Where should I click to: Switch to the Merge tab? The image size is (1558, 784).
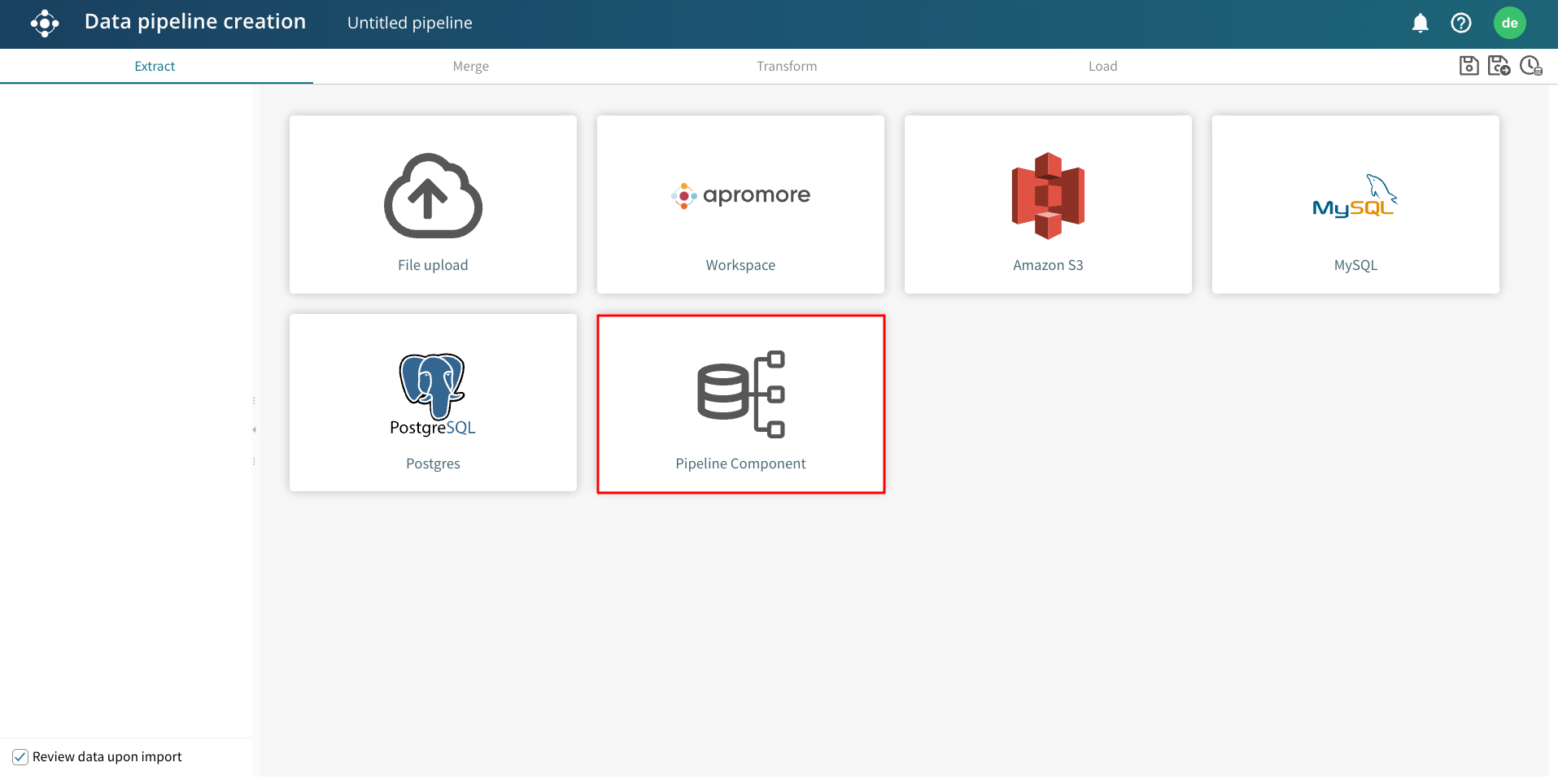470,67
